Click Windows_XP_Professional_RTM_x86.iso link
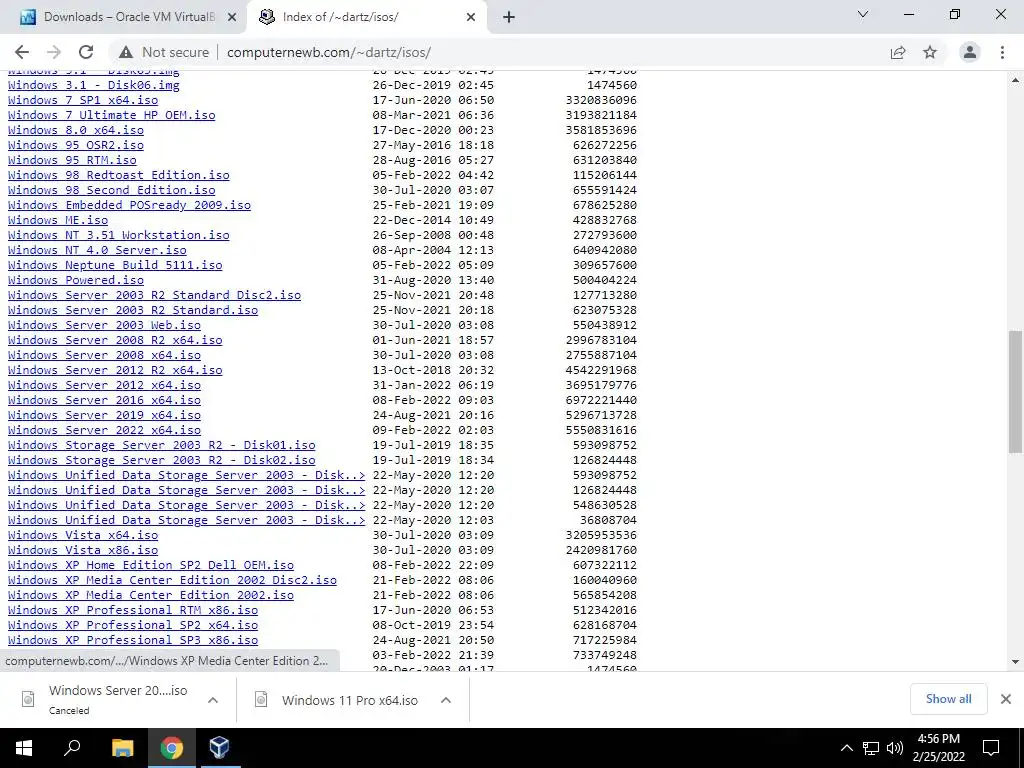 (x=133, y=611)
